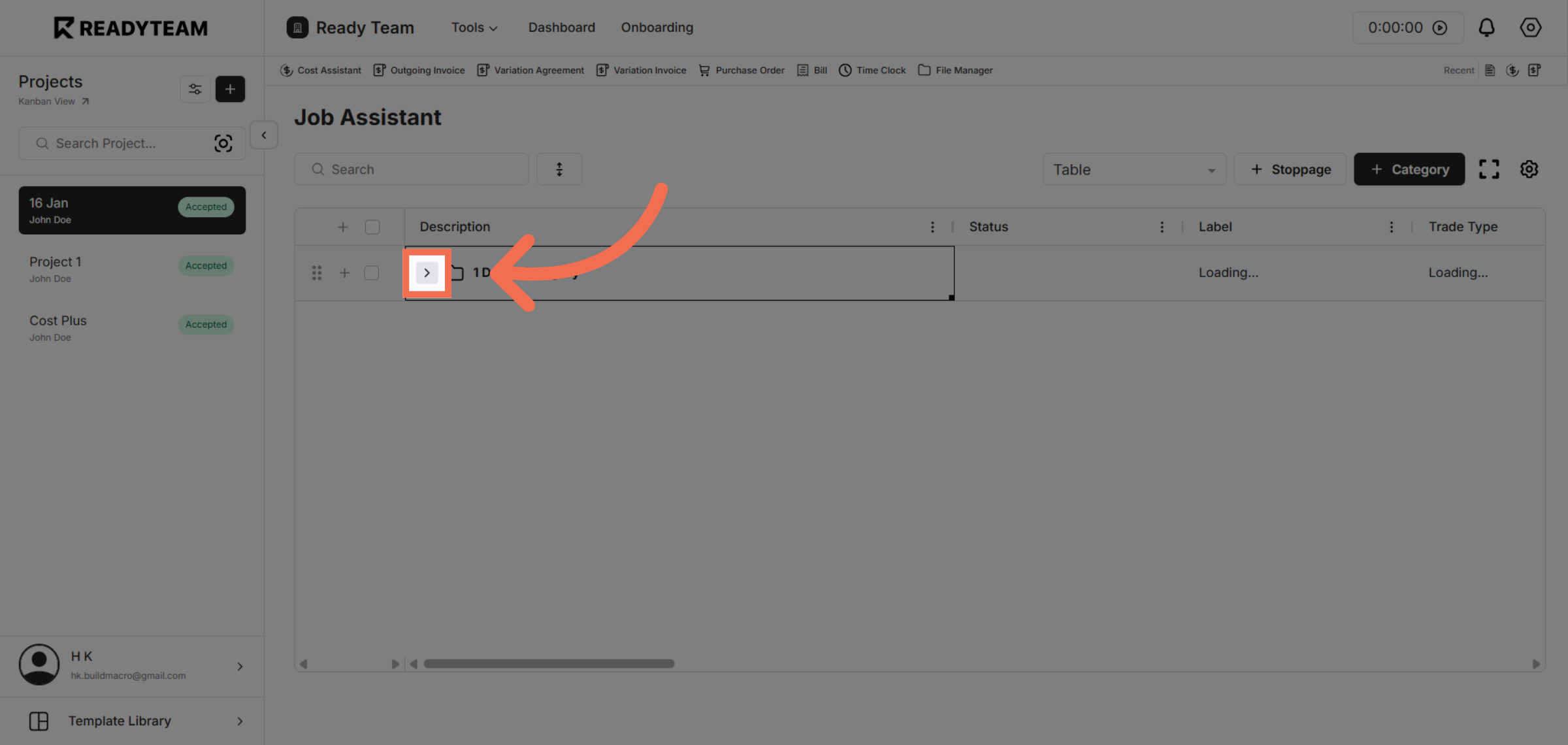Image resolution: width=1568 pixels, height=745 pixels.
Task: Open Kanban View link
Action: [46, 101]
